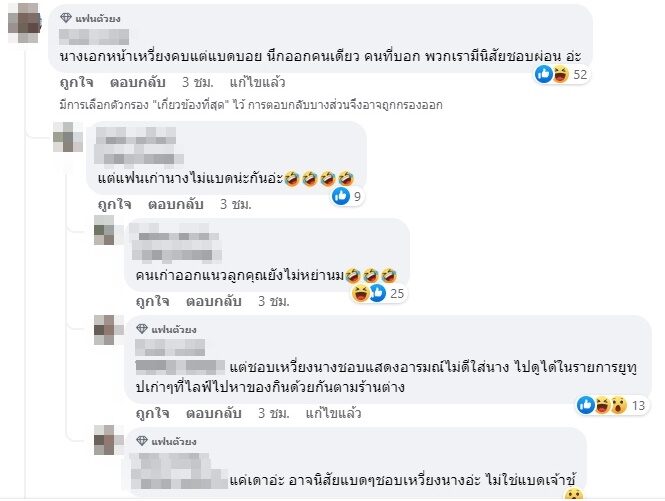
Task: Click the 3 ชม. timestamp on top comment
Action: point(198,82)
